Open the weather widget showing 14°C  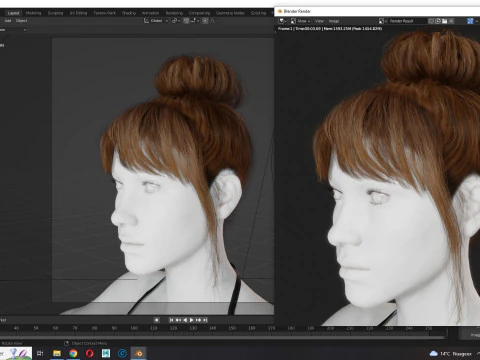tap(451, 354)
